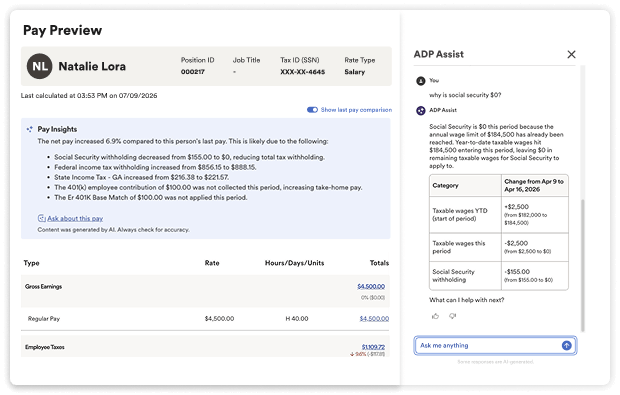
Task: Click the State Income Tax - GA bullet
Action: click(x=142, y=177)
